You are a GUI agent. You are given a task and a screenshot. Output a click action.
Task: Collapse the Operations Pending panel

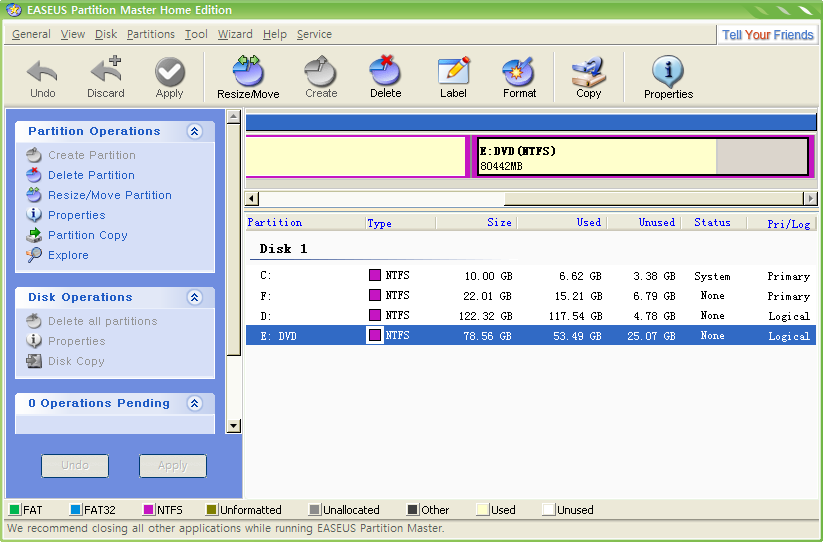[195, 403]
